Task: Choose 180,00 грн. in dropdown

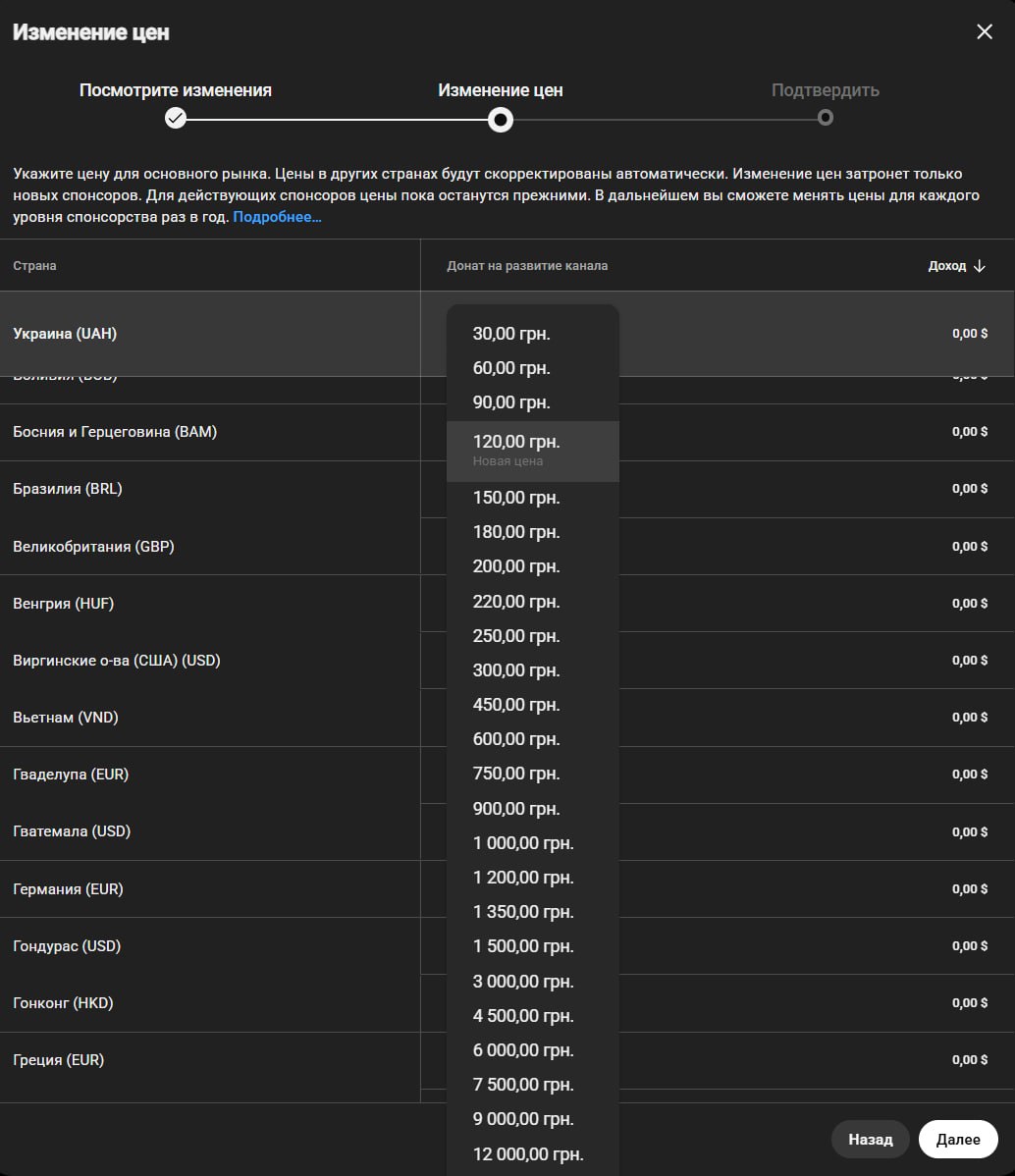Action: pos(533,532)
